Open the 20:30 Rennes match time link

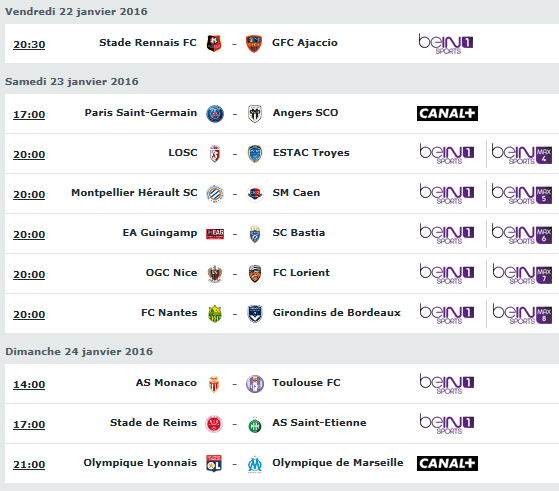point(29,45)
